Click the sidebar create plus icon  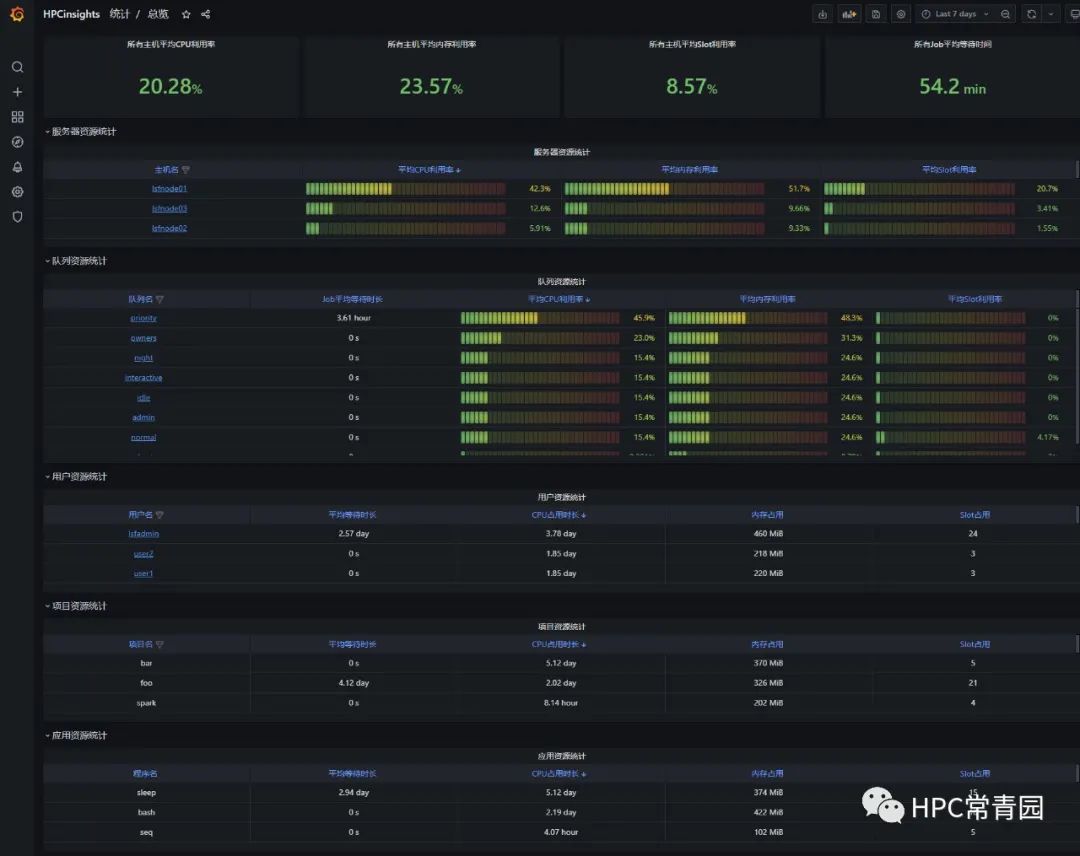17,92
